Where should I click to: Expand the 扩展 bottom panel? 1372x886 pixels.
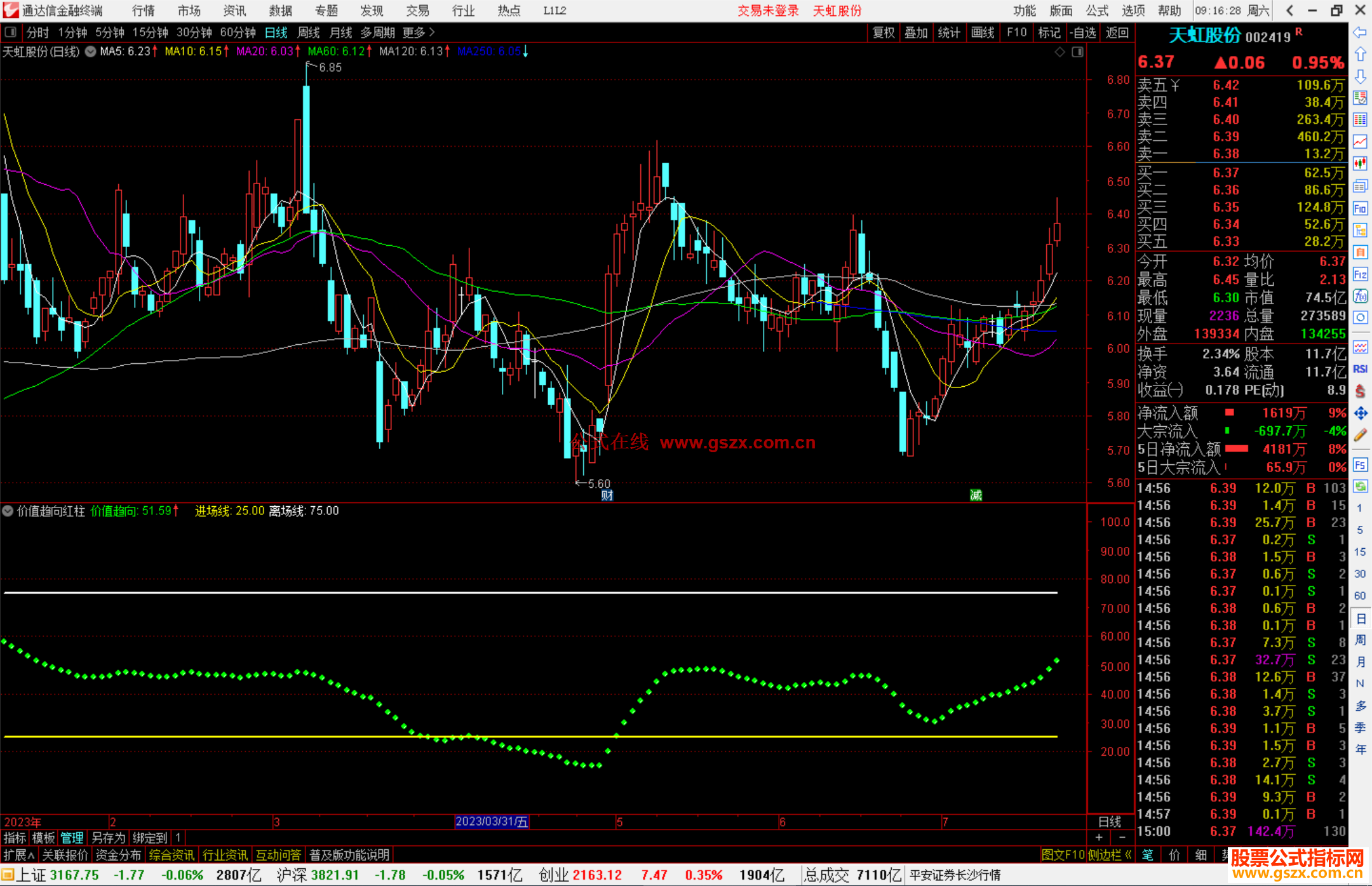coord(19,855)
